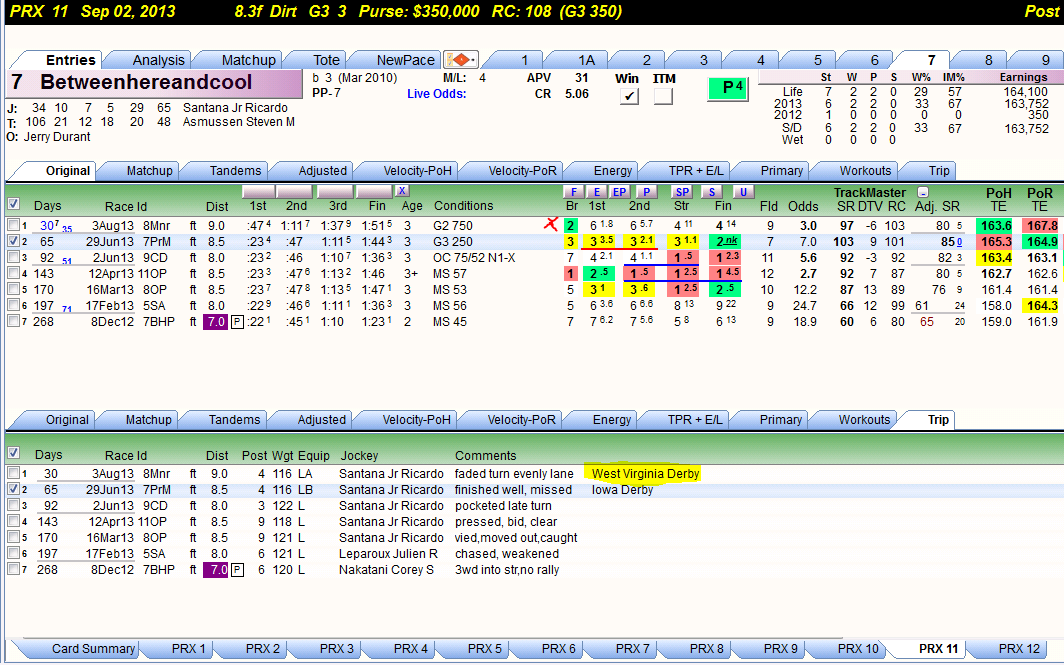Click the blue 30 days value in row 1
The image size is (1064, 665).
(x=46, y=225)
